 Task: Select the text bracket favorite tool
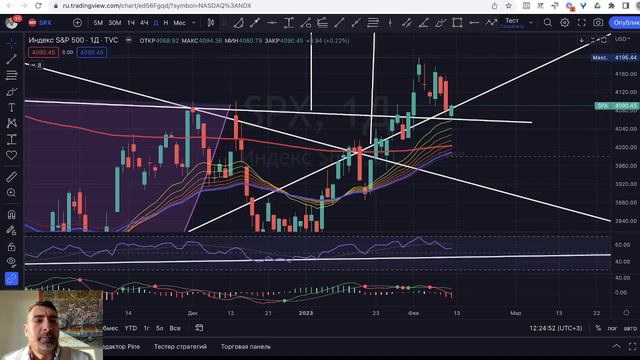click(289, 23)
